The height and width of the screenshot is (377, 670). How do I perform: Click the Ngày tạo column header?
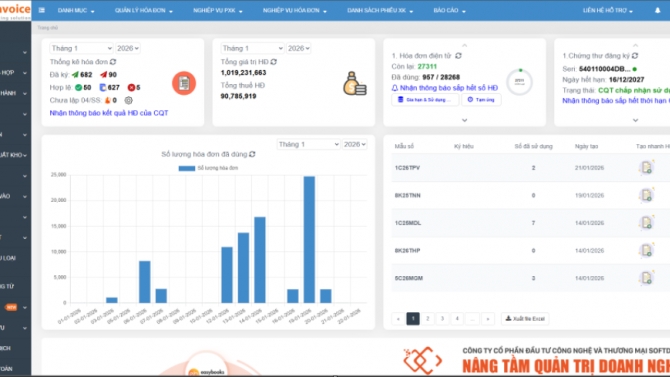(586, 146)
